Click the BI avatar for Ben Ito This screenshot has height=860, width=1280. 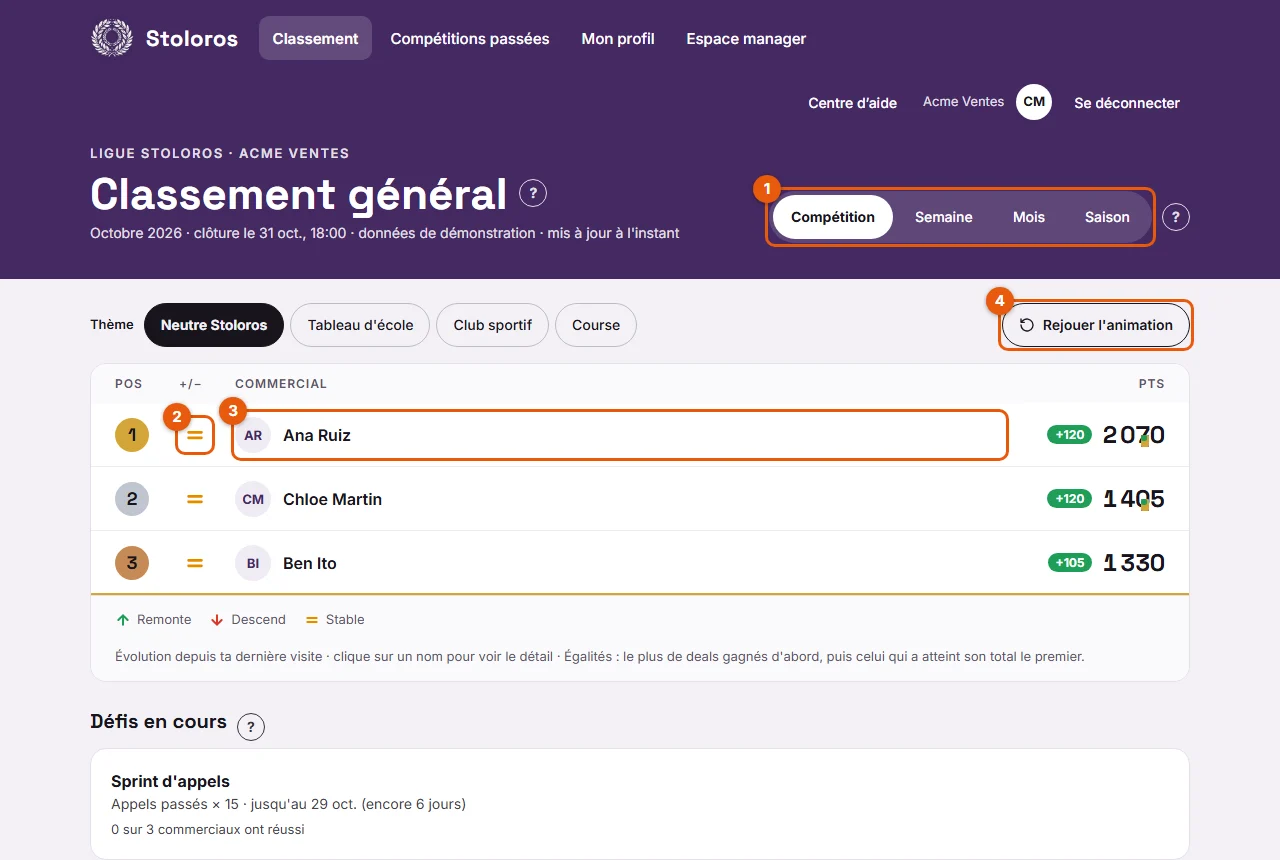coord(253,563)
